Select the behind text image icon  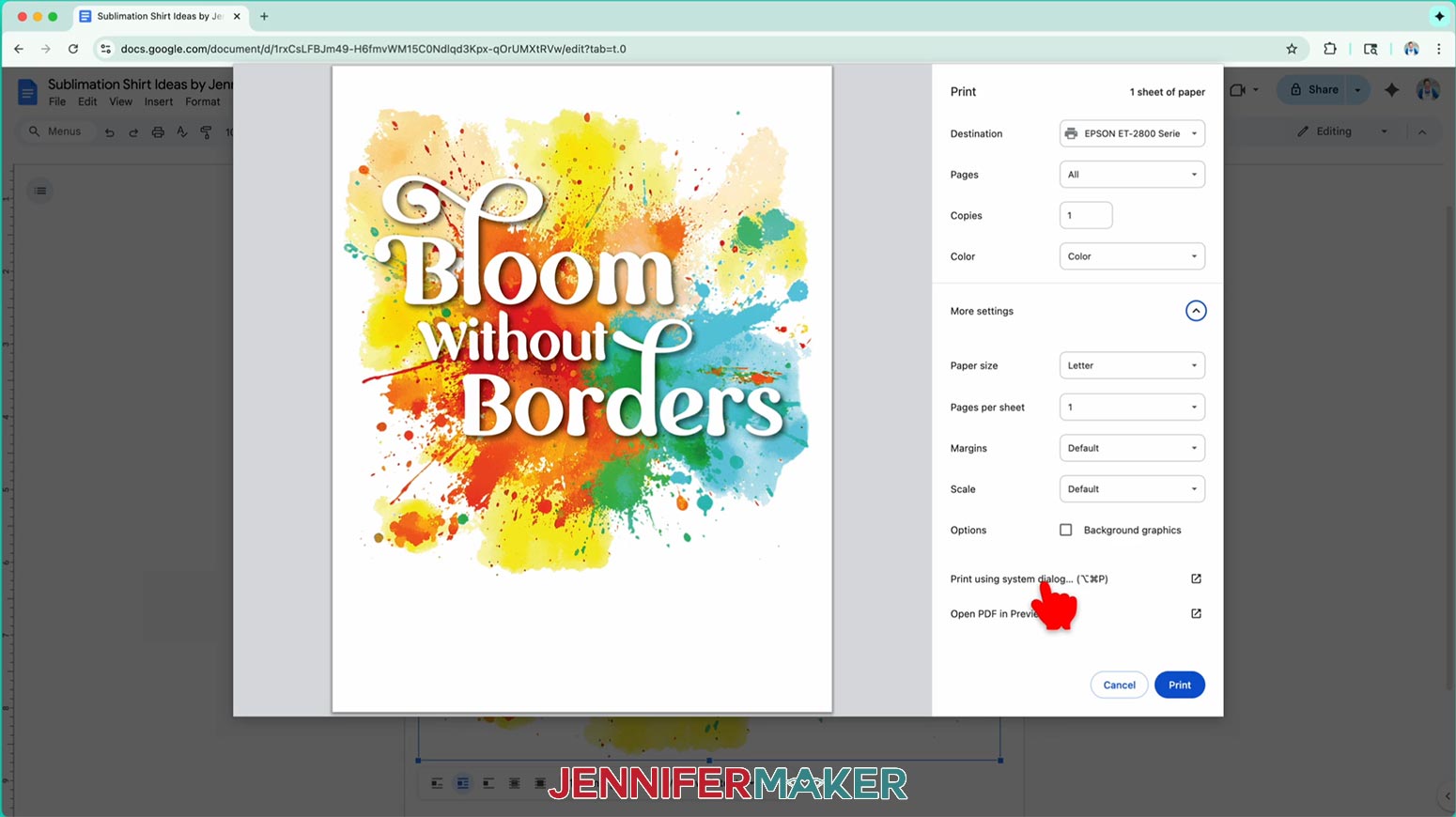pyautogui.click(x=514, y=783)
